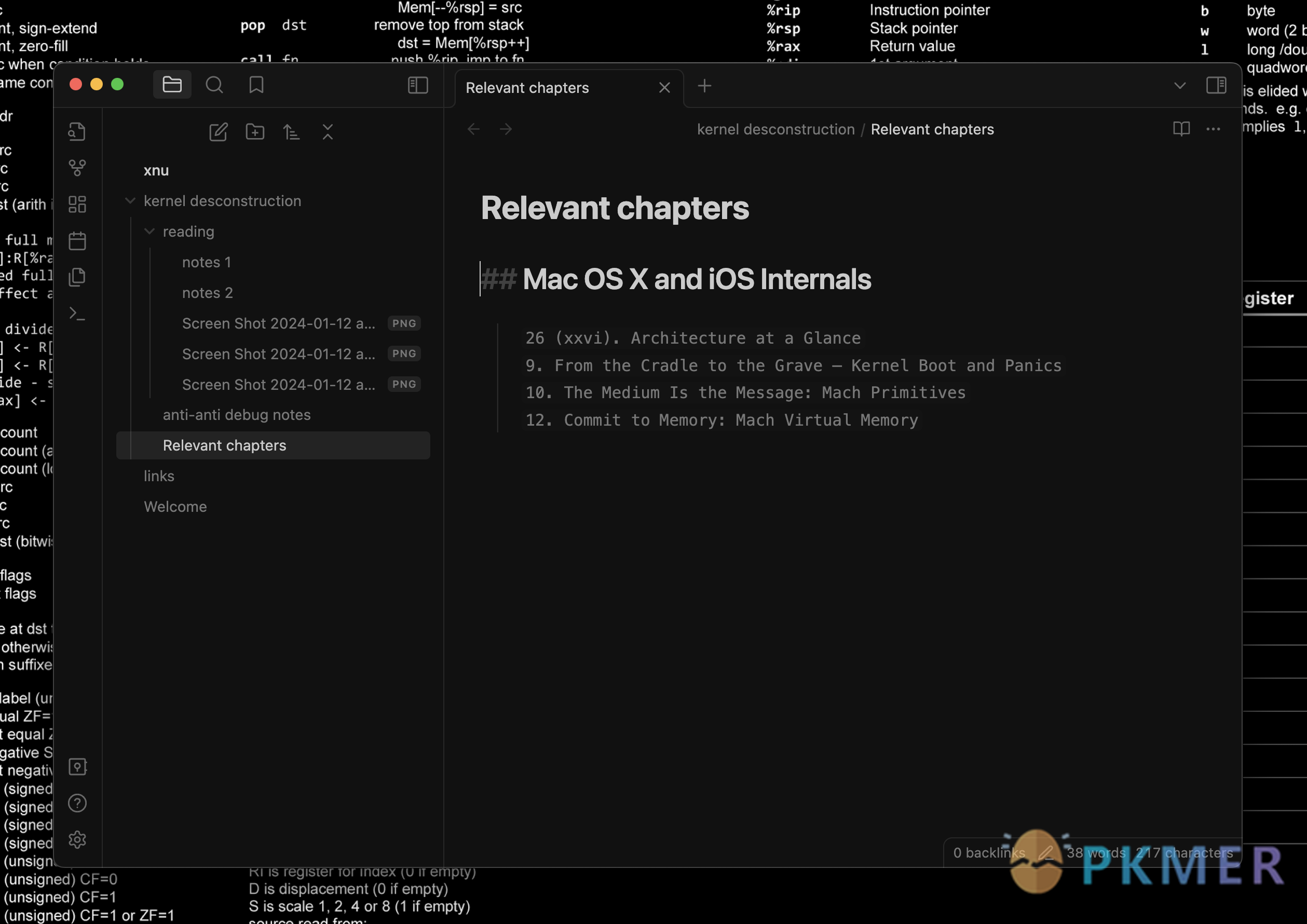Collapse the kernel desconstruction folder
Image resolution: width=1307 pixels, height=924 pixels.
coord(130,200)
